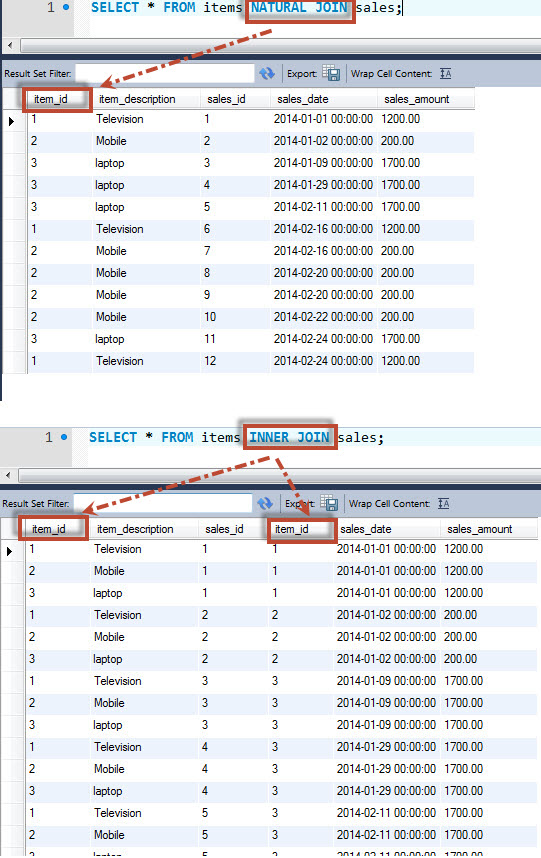Sort upper grid by sales_id column header
This screenshot has width=541, height=858.
[x=226, y=99]
